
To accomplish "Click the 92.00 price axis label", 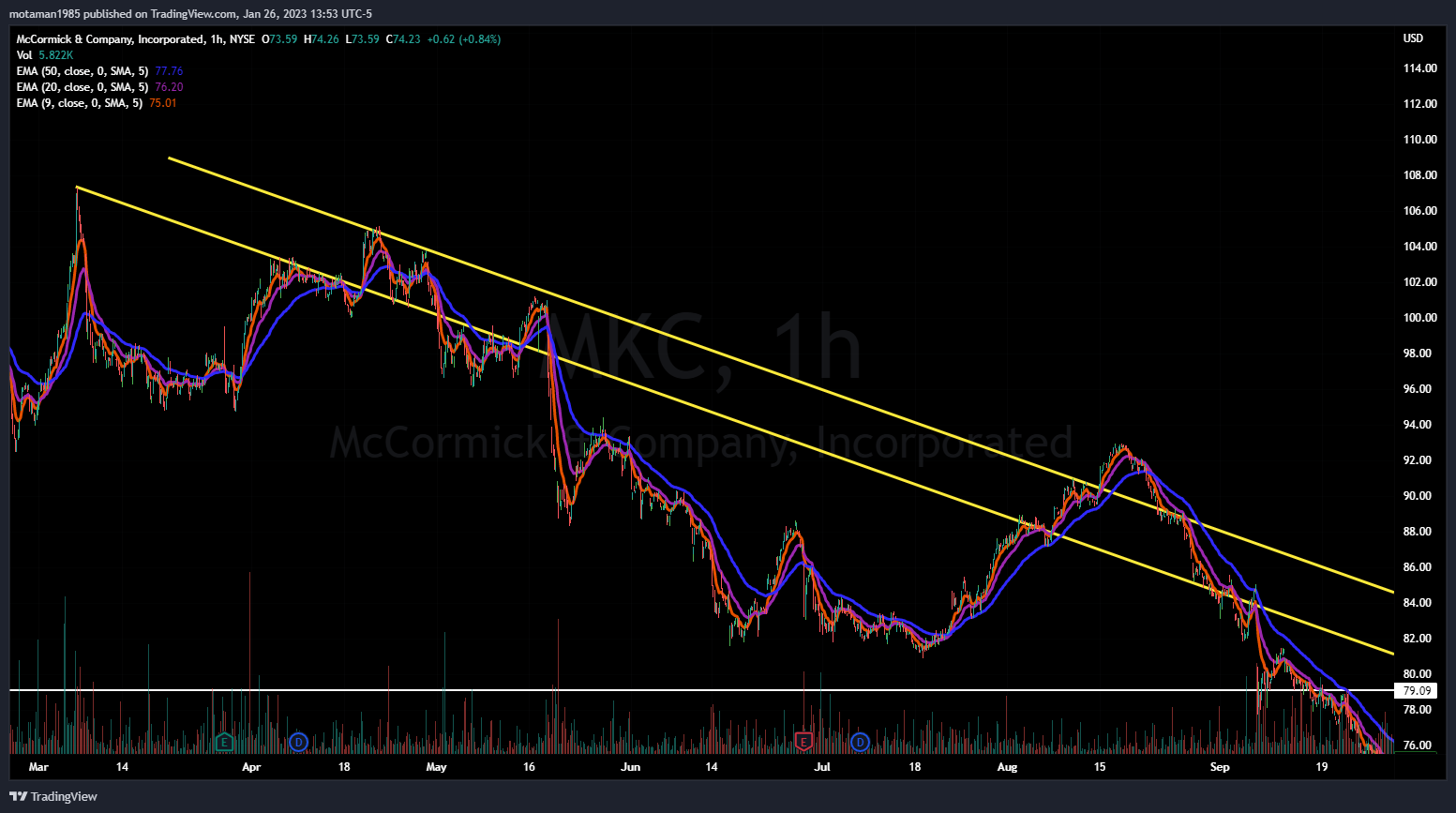I will click(x=1417, y=460).
